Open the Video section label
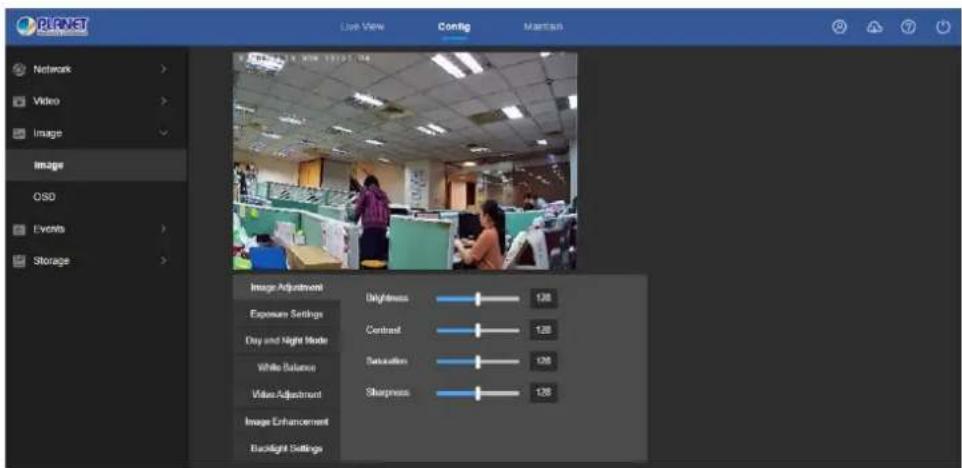 pyautogui.click(x=46, y=101)
